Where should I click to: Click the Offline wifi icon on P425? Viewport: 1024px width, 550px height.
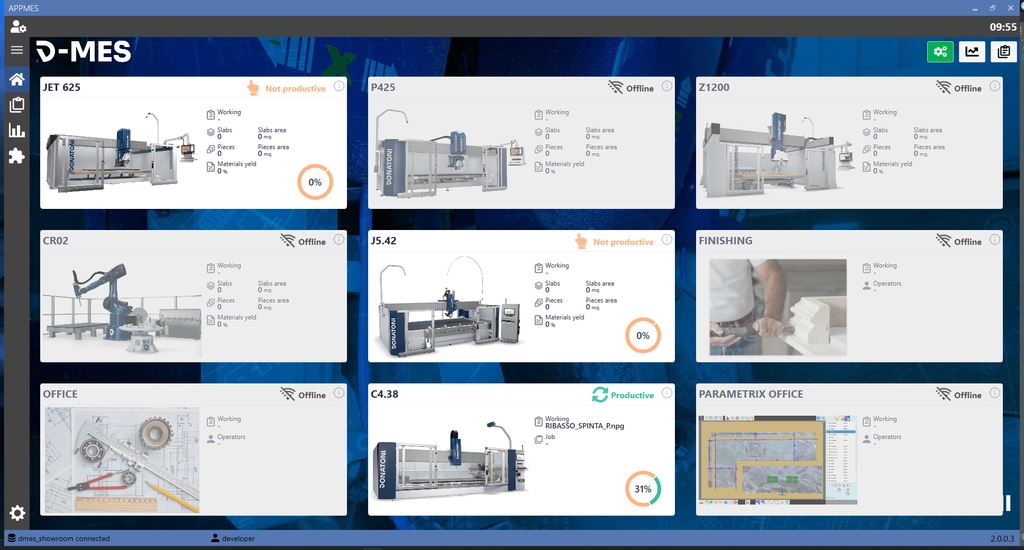click(x=615, y=88)
